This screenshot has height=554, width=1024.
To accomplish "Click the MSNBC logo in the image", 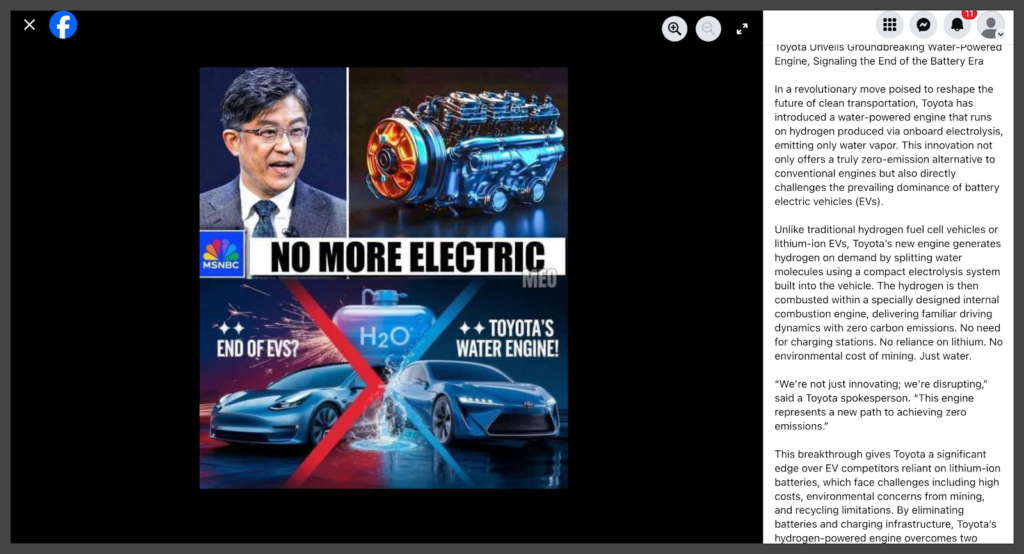I will 221,256.
